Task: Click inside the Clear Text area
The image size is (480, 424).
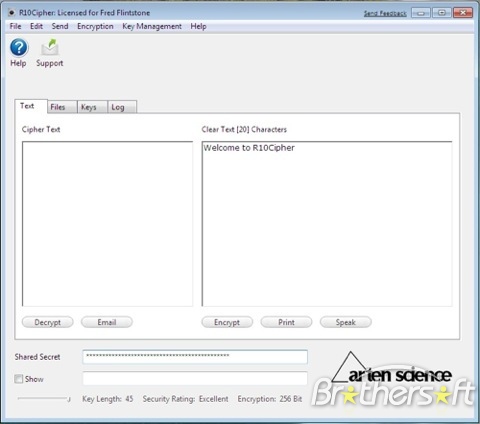Action: (x=327, y=224)
